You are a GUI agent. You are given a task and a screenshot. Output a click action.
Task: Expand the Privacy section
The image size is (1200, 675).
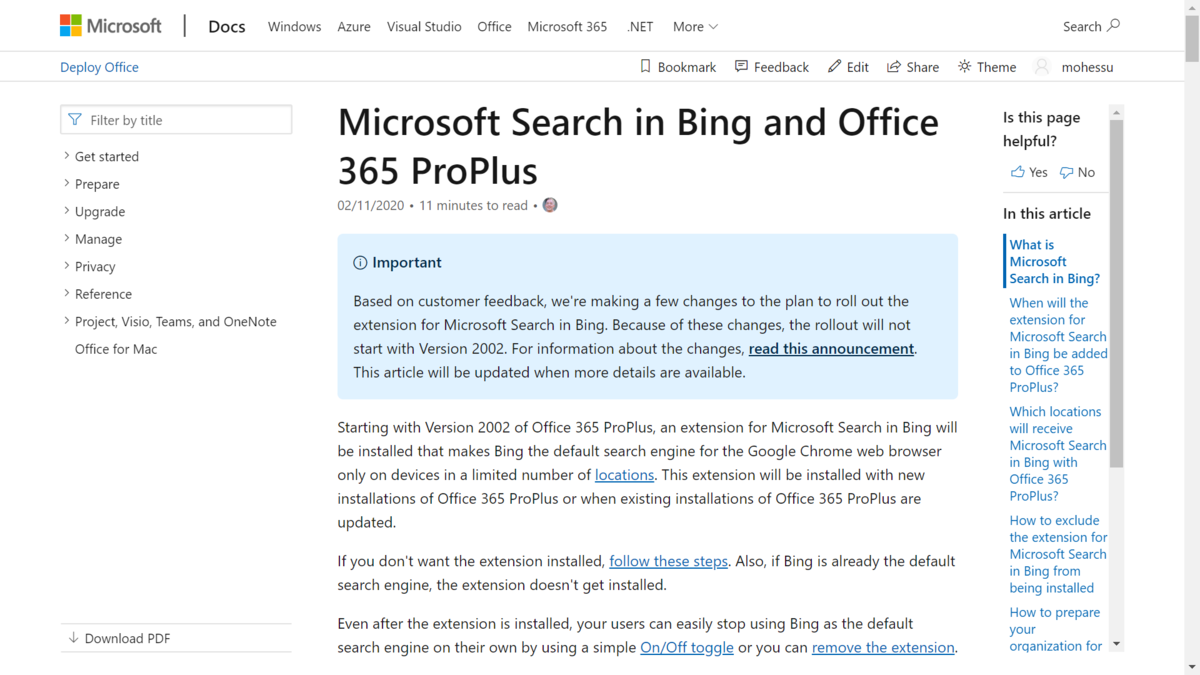[66, 266]
